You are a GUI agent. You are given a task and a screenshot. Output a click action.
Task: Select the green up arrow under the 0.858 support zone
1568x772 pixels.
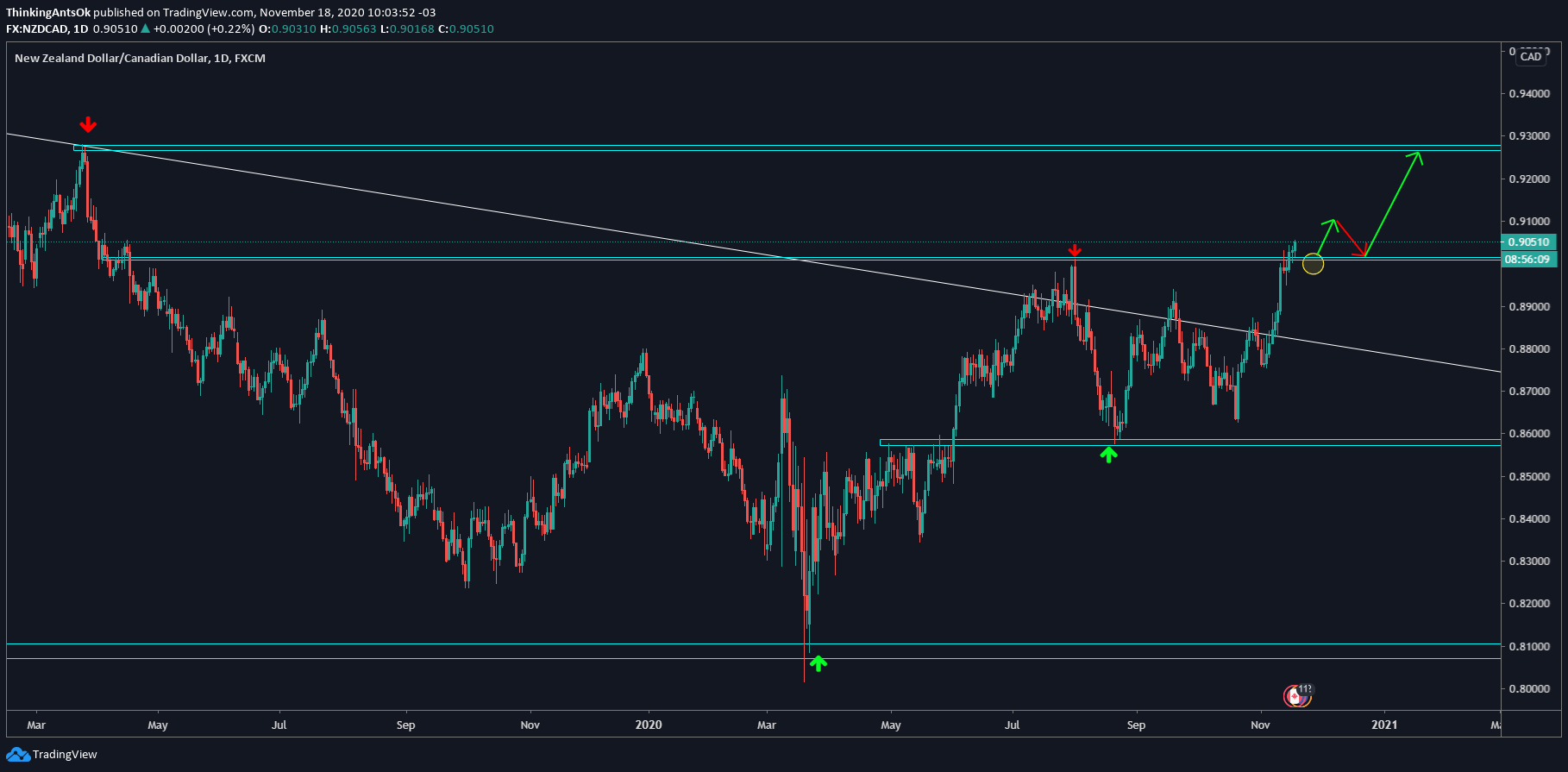pos(1109,455)
